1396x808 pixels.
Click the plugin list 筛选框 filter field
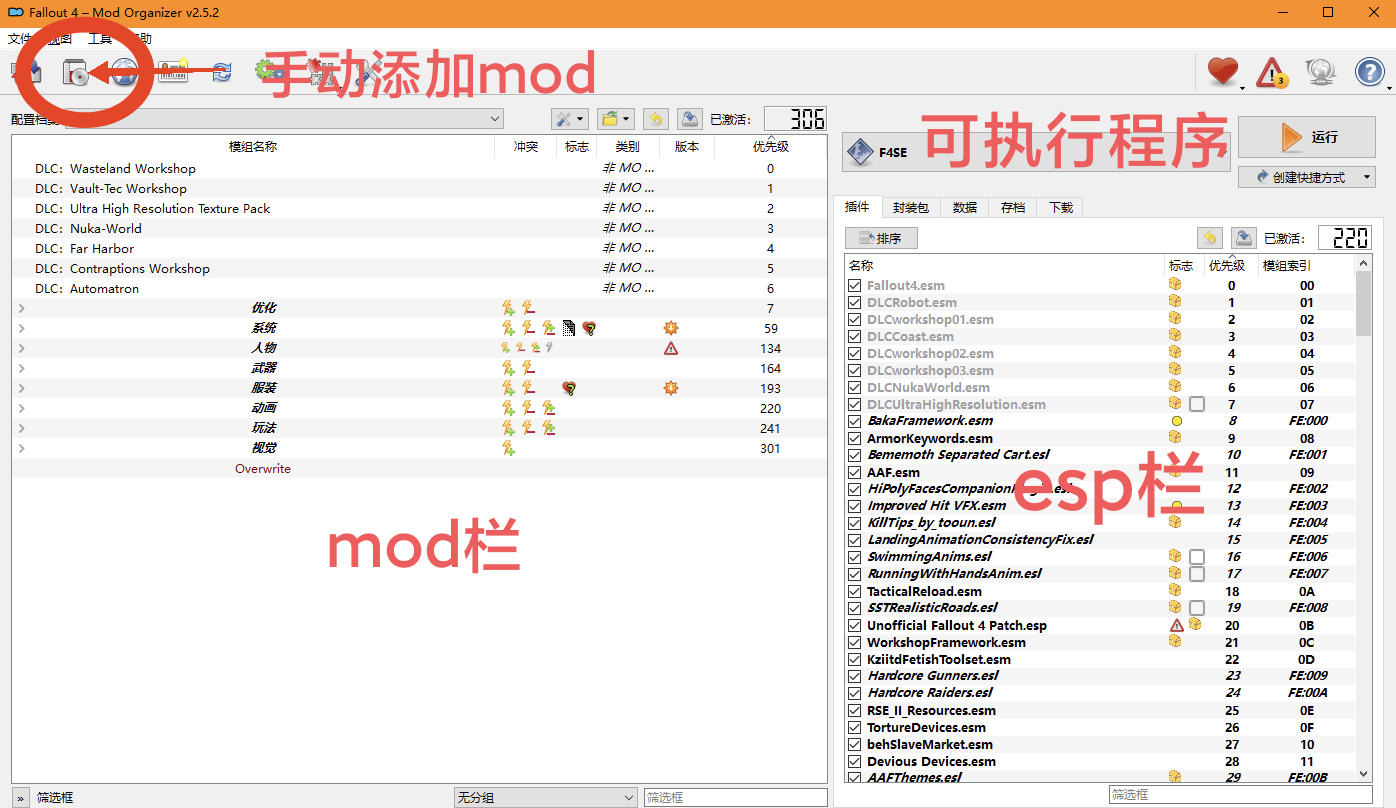(x=1240, y=794)
